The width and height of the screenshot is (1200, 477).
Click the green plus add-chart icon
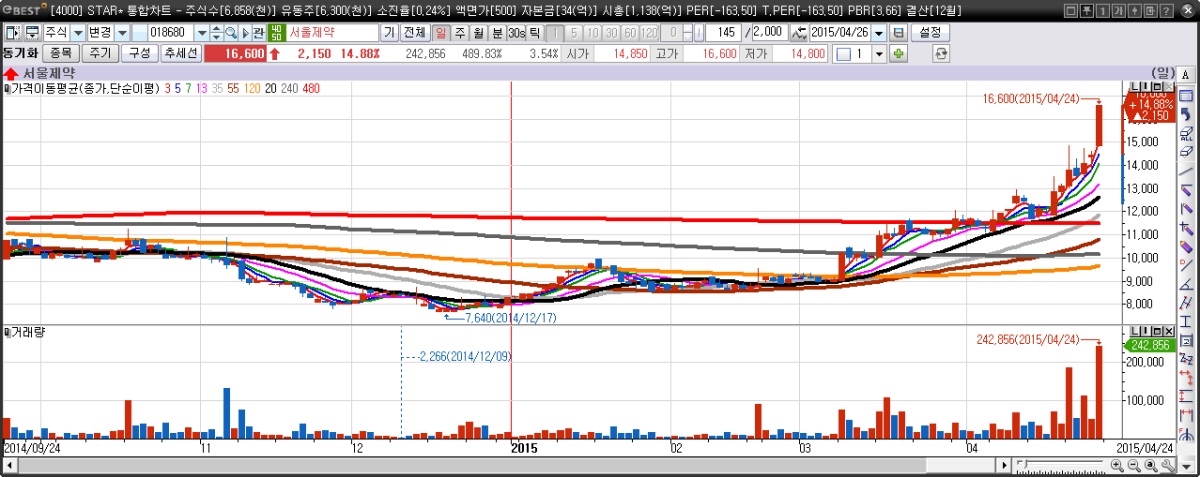(898, 53)
